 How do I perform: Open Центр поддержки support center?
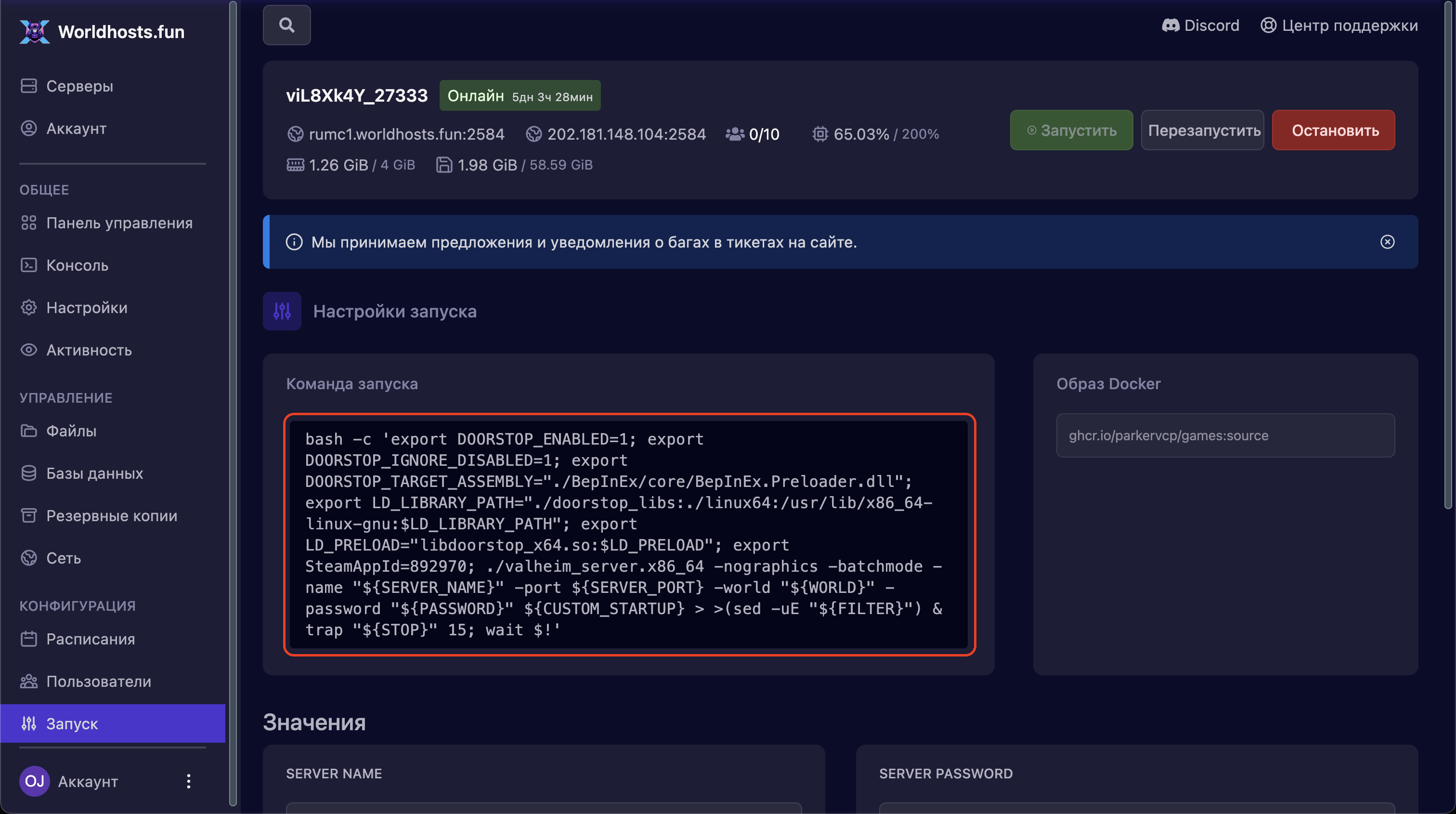pyautogui.click(x=1339, y=26)
